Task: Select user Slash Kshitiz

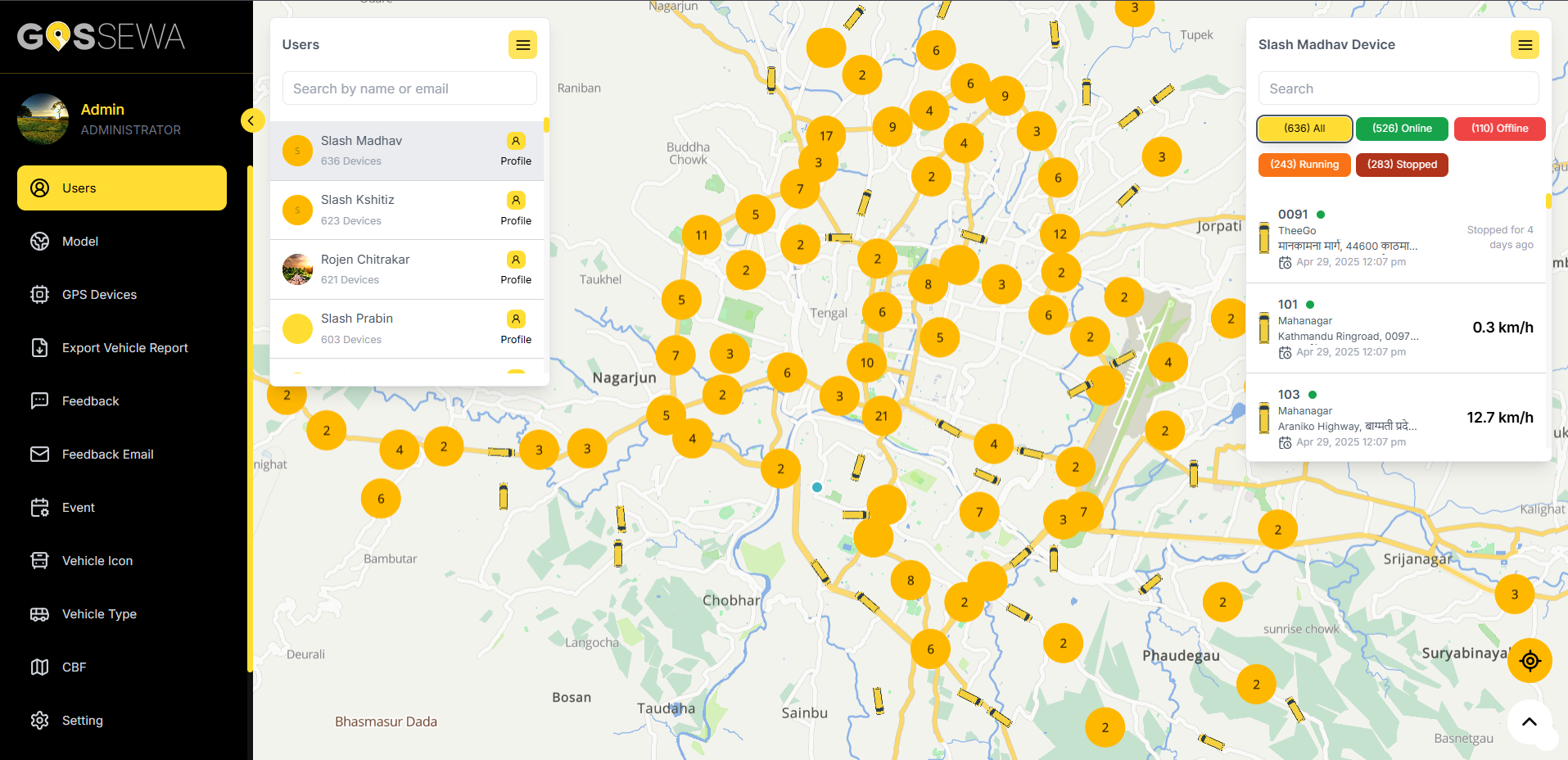Action: click(x=407, y=210)
